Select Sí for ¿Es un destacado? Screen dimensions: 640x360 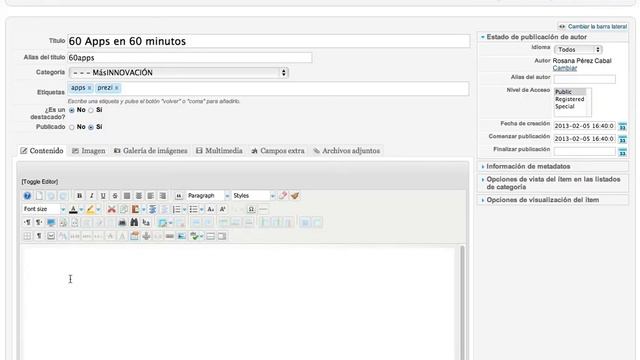click(x=91, y=110)
